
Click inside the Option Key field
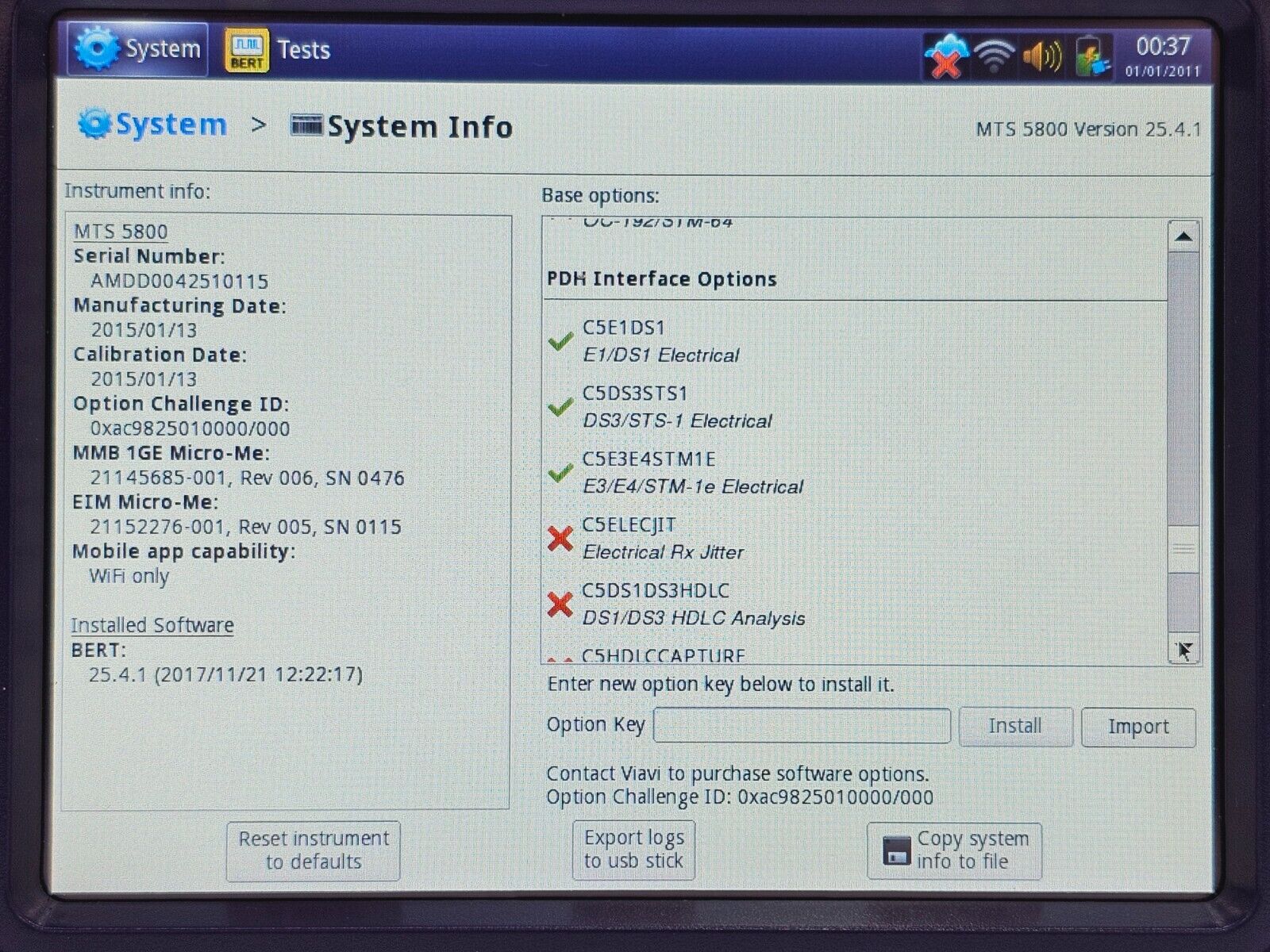802,725
